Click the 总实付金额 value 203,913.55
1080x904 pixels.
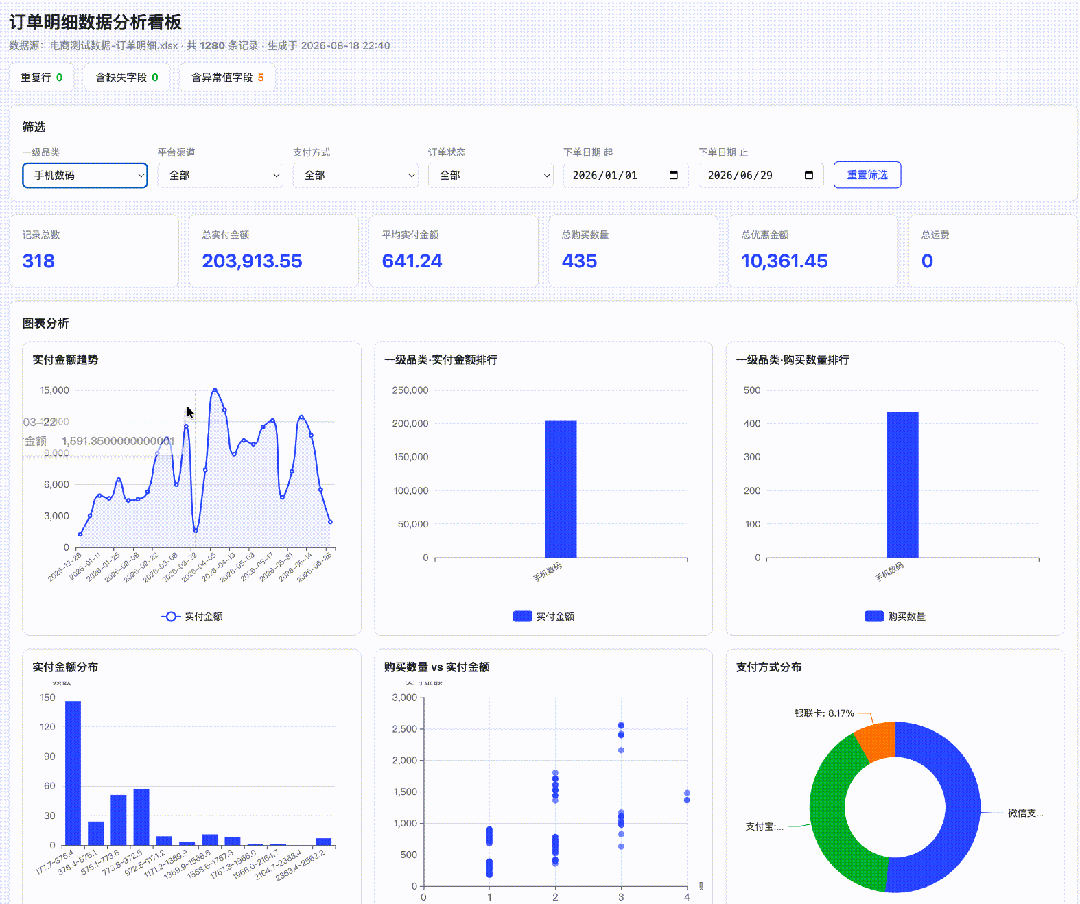pyautogui.click(x=252, y=260)
